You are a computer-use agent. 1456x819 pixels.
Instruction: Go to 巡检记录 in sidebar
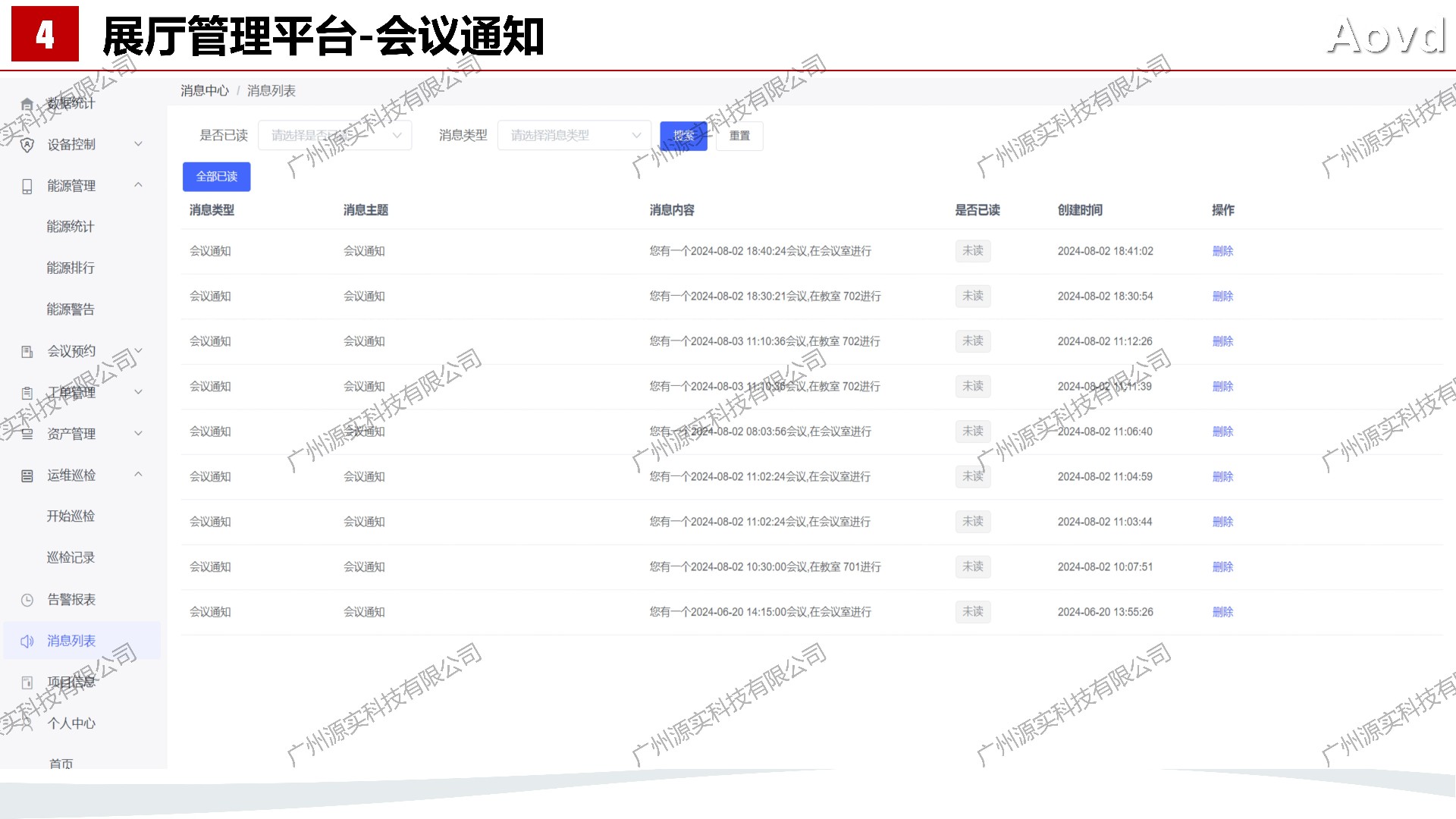click(71, 557)
